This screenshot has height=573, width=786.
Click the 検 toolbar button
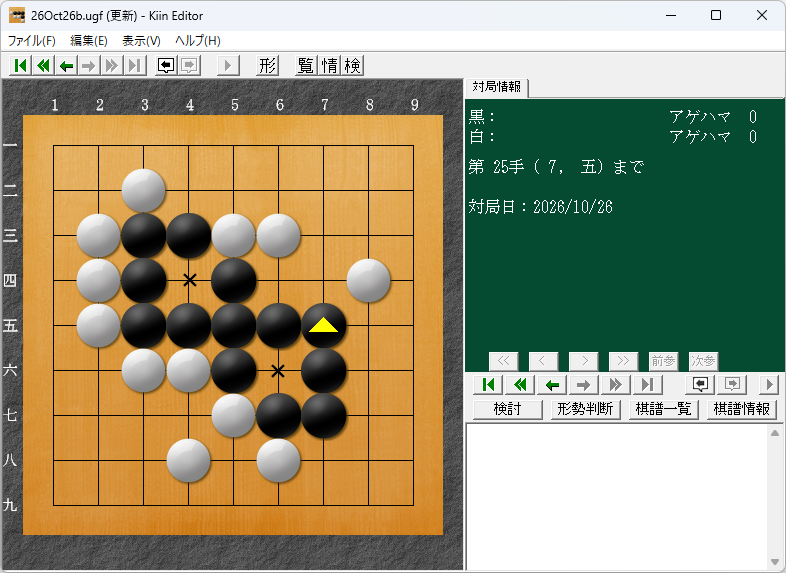tap(352, 65)
